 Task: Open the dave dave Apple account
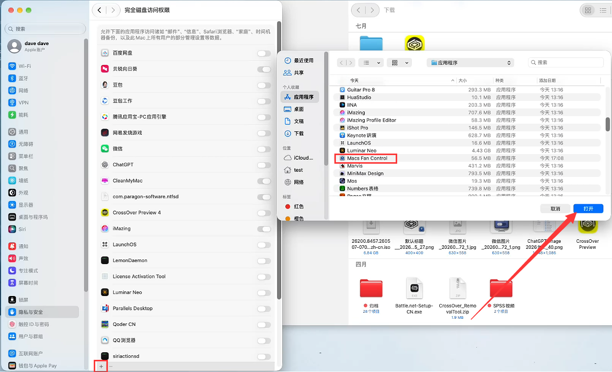(x=29, y=46)
